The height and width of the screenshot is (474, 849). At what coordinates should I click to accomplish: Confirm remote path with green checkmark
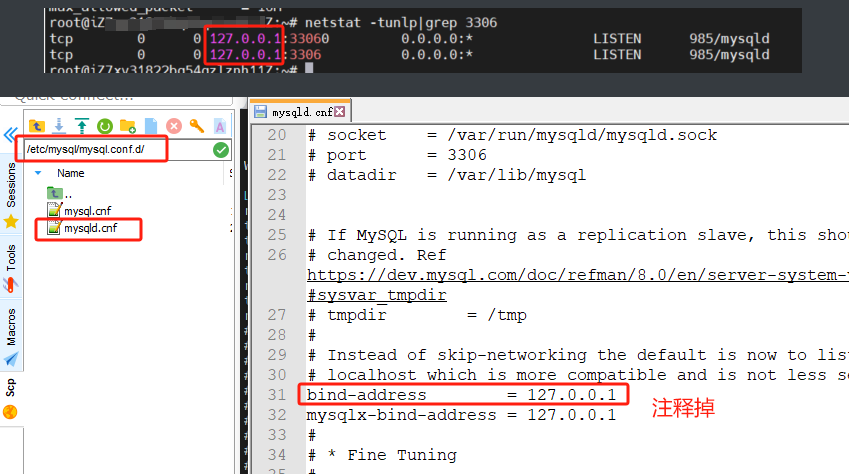click(x=221, y=150)
